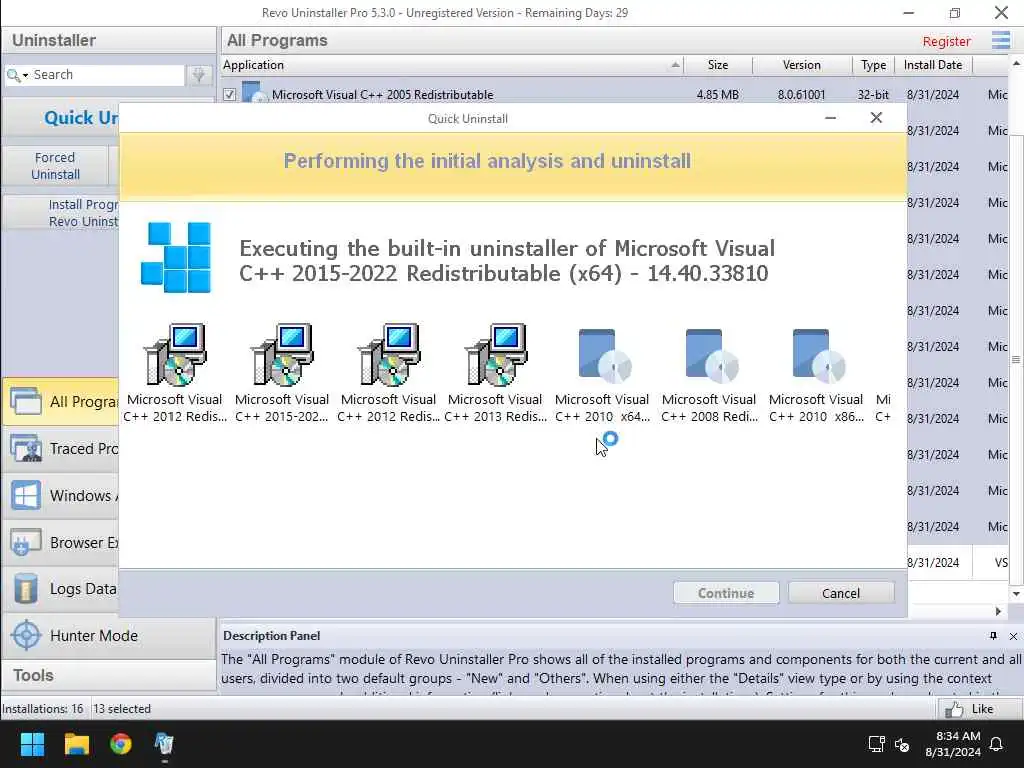Click the network tray icon
This screenshot has height=768, width=1024.
pyautogui.click(x=876, y=744)
